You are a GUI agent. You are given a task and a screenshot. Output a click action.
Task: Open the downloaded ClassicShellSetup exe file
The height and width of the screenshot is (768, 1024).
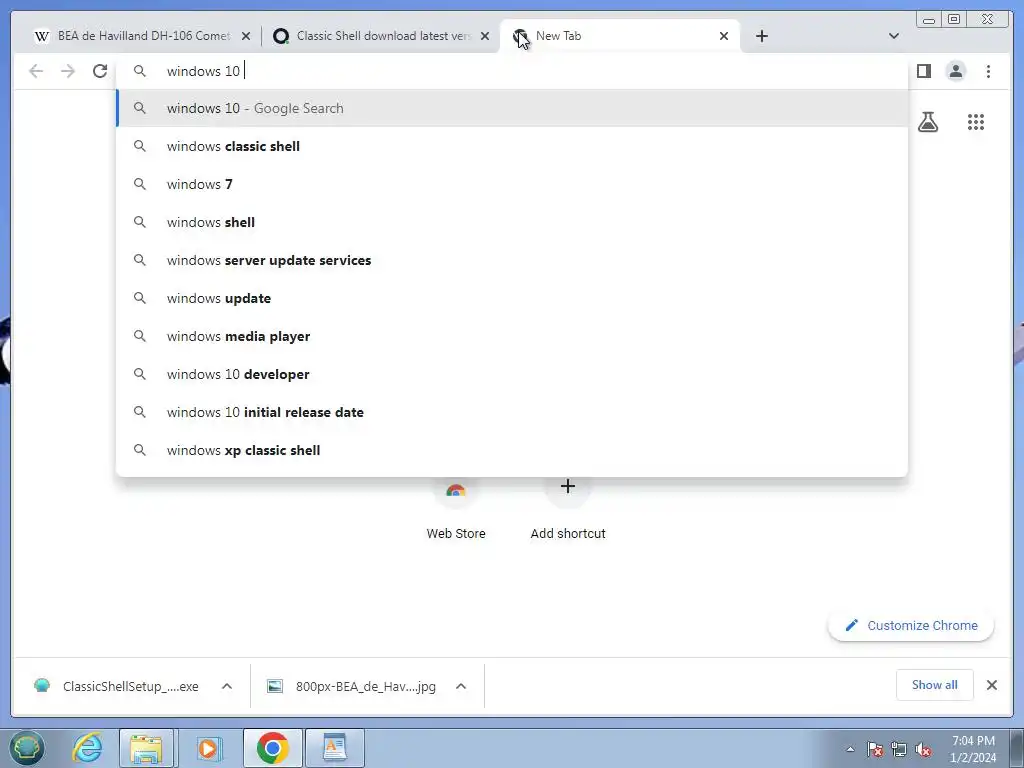coord(118,686)
